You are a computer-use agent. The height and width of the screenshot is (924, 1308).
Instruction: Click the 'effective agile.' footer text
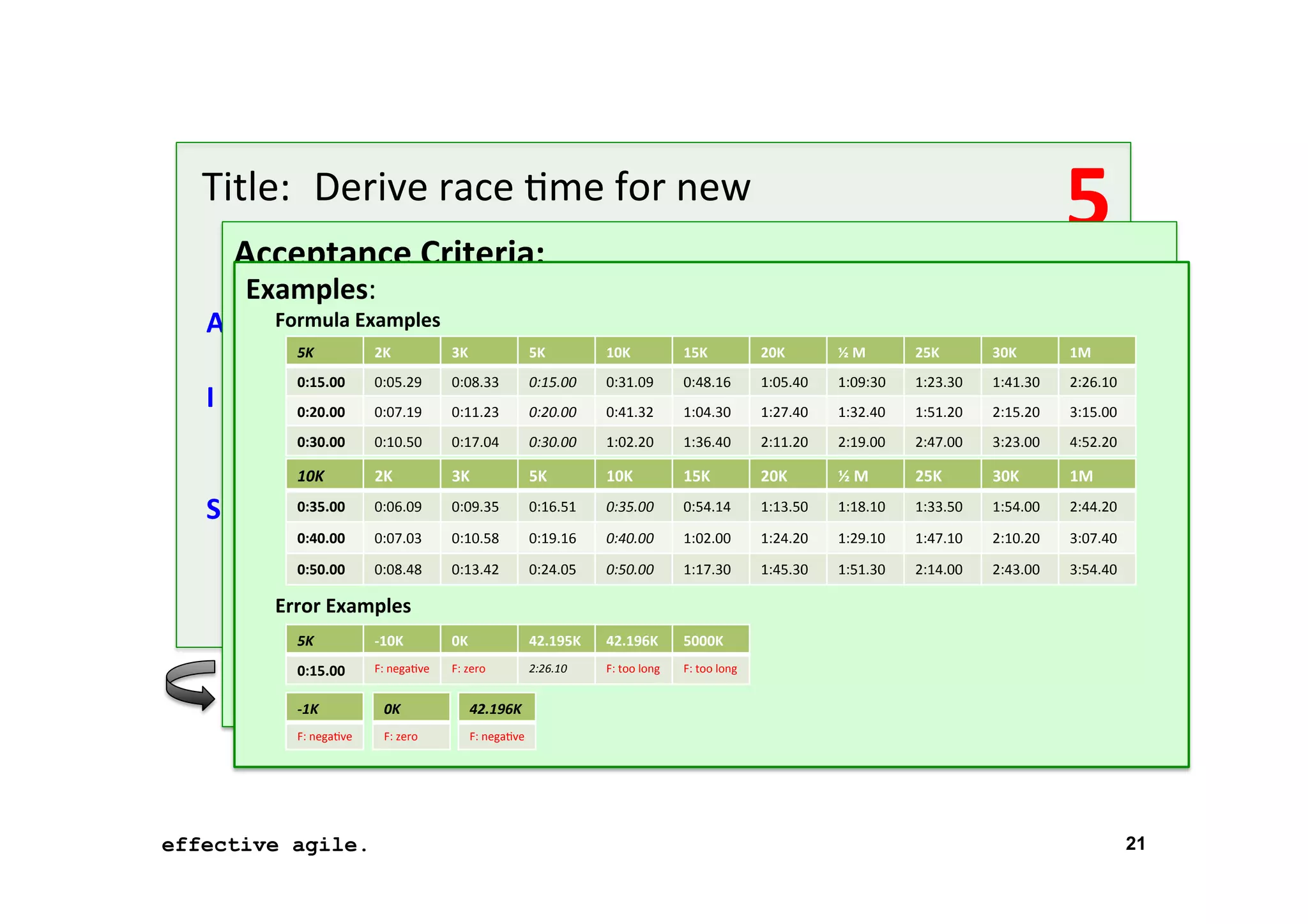point(265,845)
